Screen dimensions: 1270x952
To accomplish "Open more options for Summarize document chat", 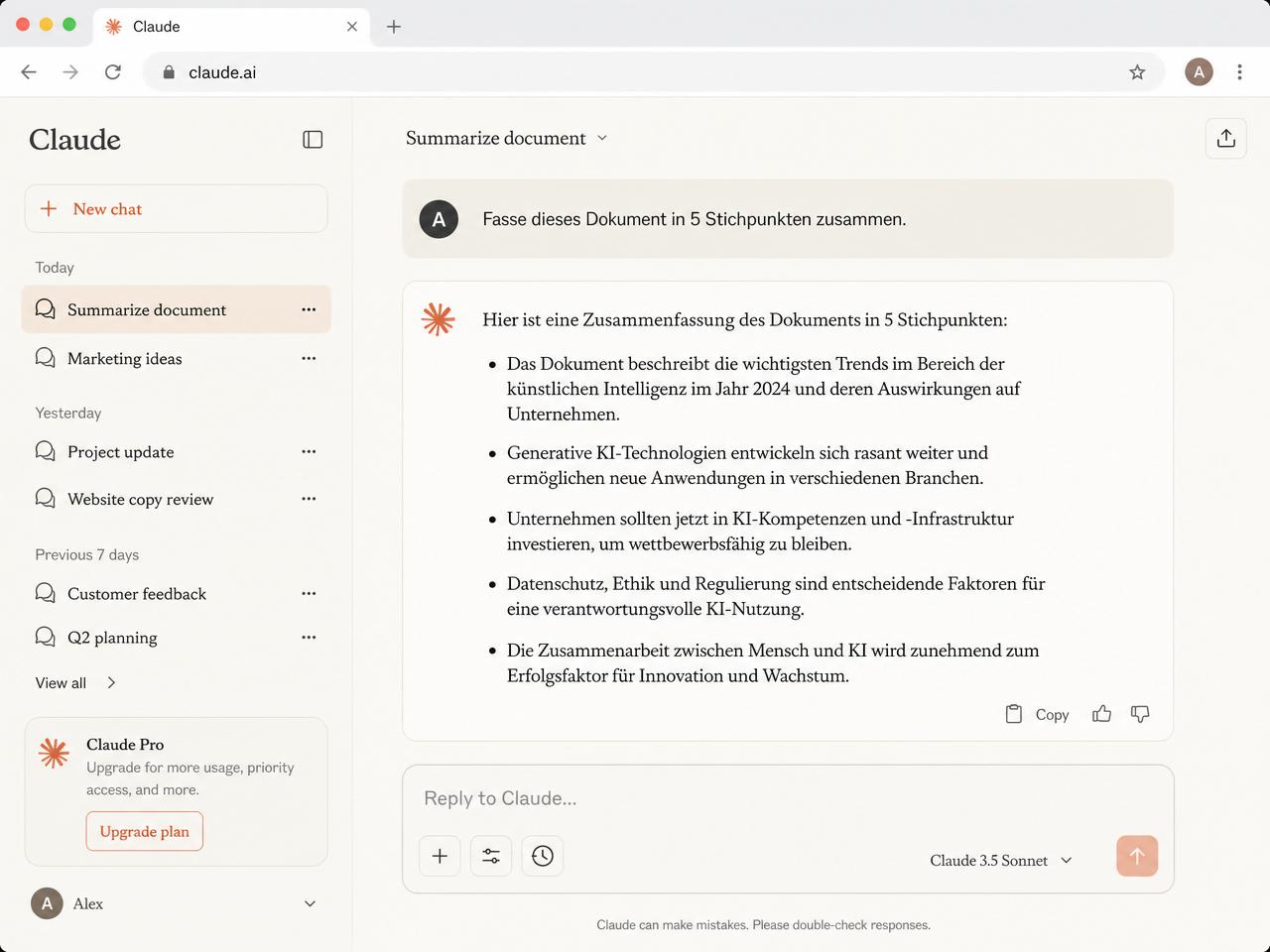I will tap(309, 309).
